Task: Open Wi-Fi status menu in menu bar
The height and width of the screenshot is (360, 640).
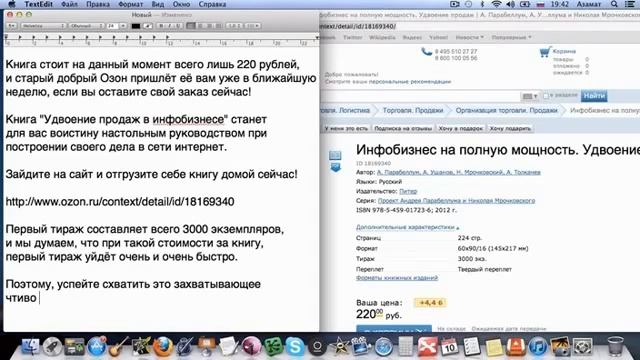Action: click(x=496, y=4)
